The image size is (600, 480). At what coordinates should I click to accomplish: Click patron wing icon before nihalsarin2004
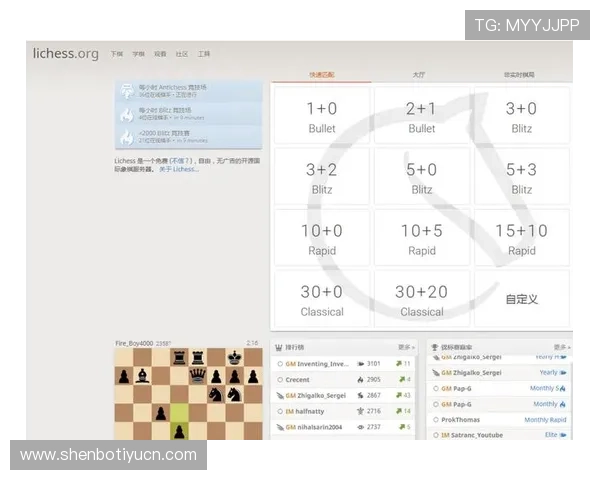(x=280, y=427)
